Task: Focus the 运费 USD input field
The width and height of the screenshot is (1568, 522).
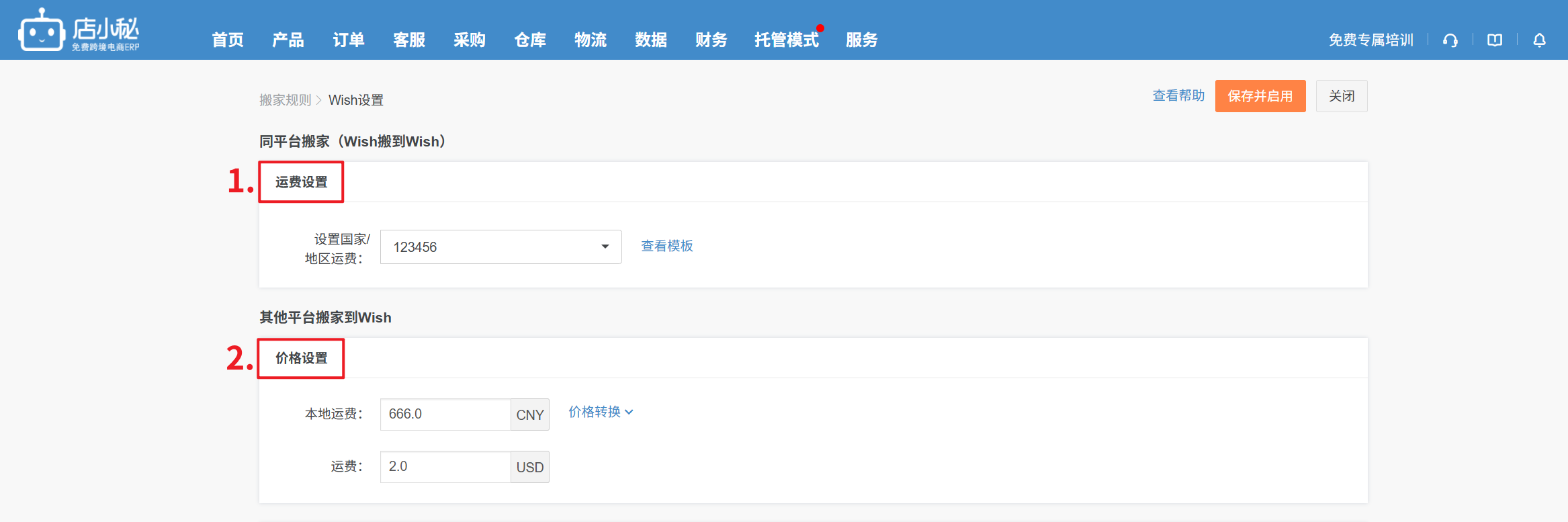Action: point(445,467)
